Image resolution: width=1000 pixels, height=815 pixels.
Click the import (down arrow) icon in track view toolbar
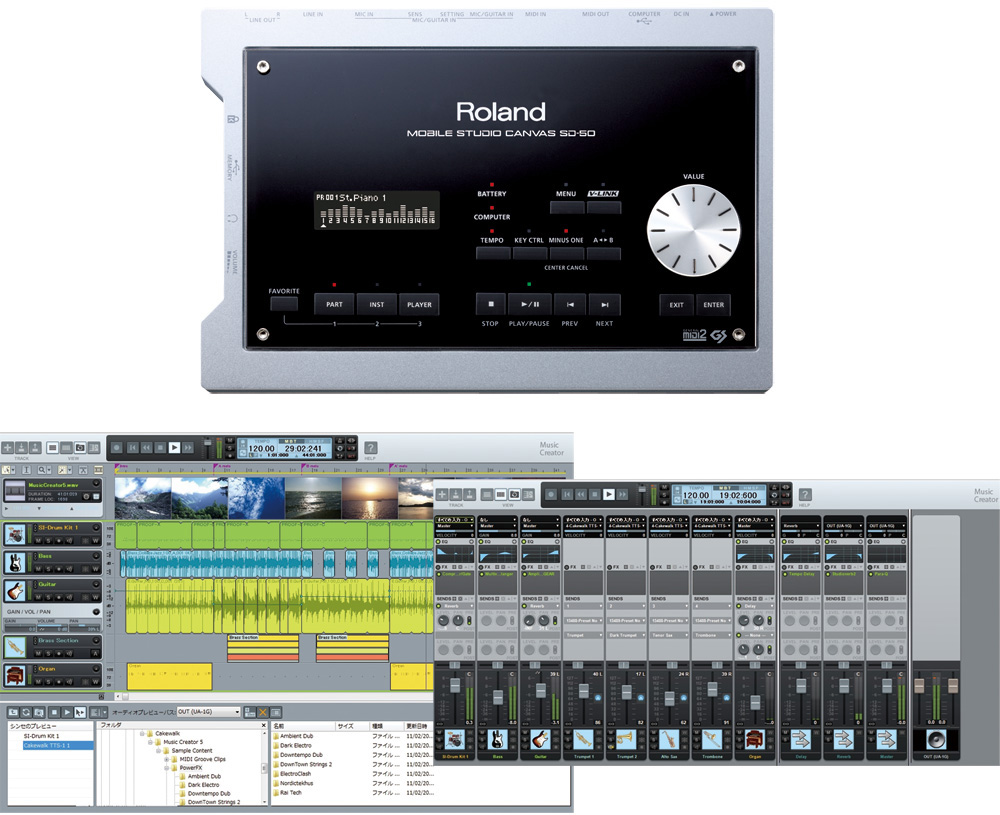21,448
